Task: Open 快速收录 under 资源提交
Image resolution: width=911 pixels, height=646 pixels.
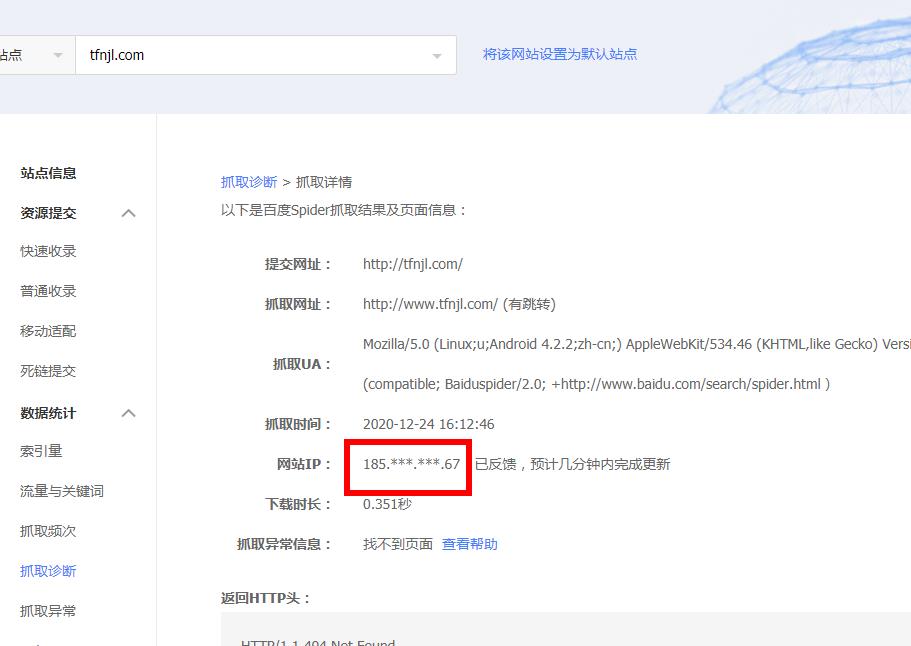Action: click(51, 251)
